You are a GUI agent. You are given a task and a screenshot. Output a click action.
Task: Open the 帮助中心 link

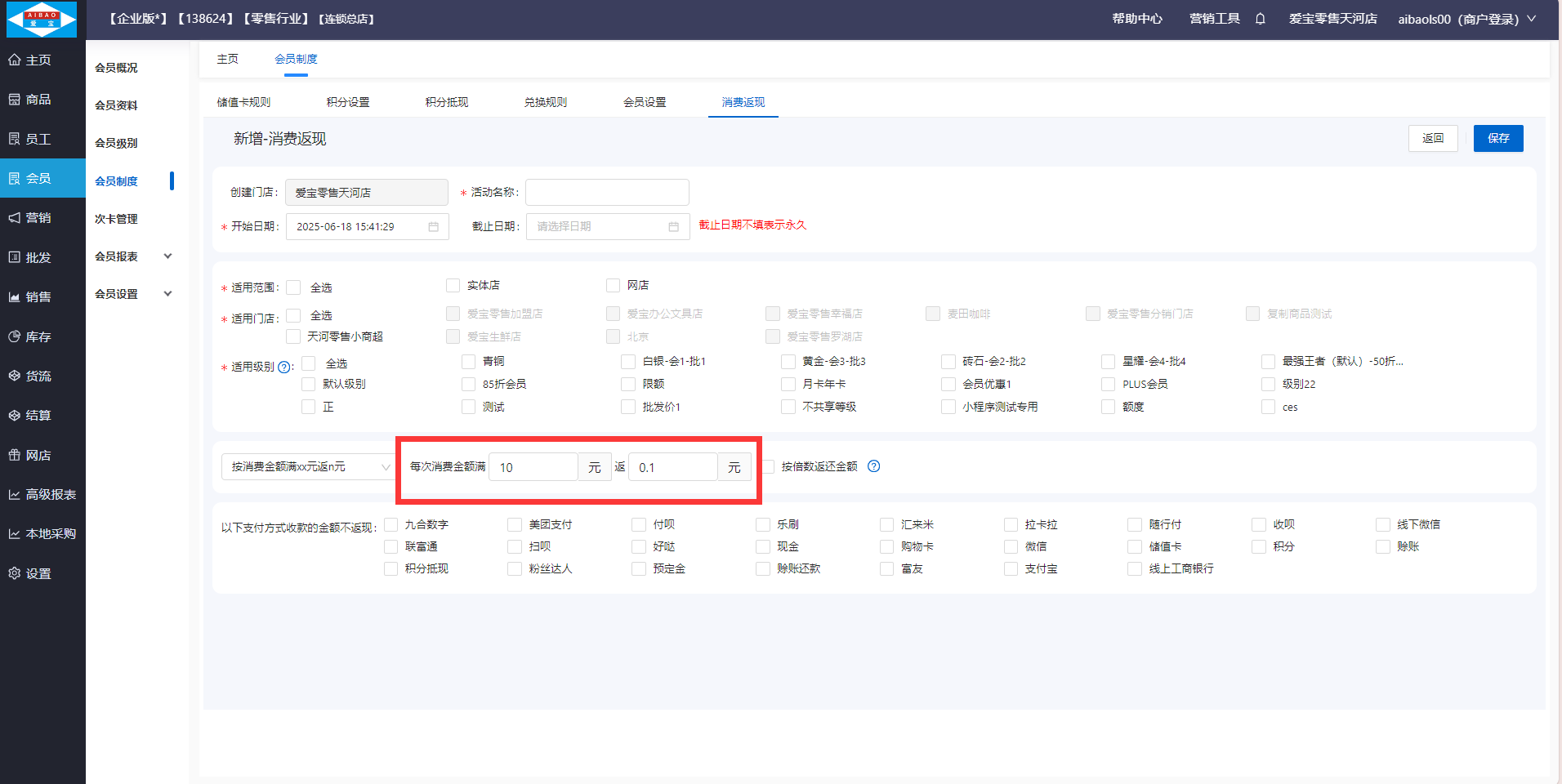tap(1136, 19)
